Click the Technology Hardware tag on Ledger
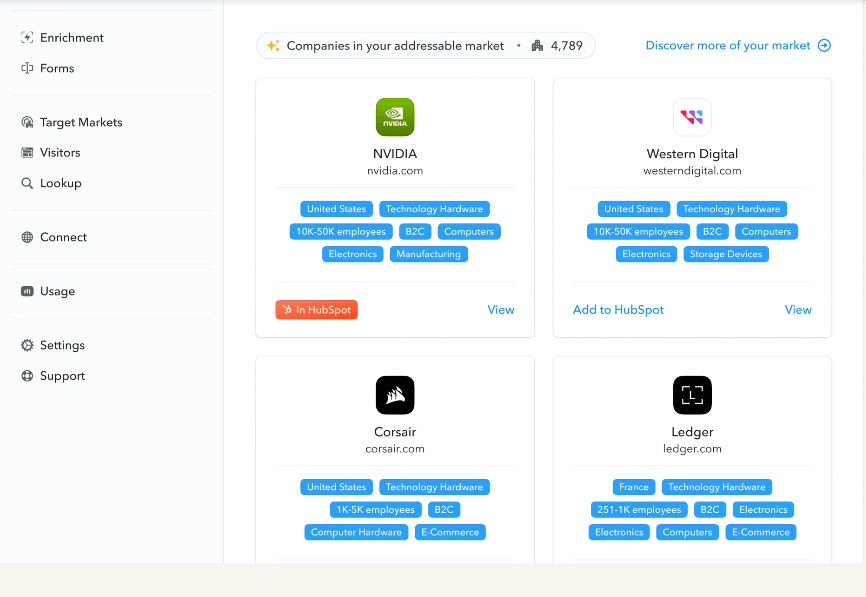This screenshot has height=597, width=866. (717, 487)
